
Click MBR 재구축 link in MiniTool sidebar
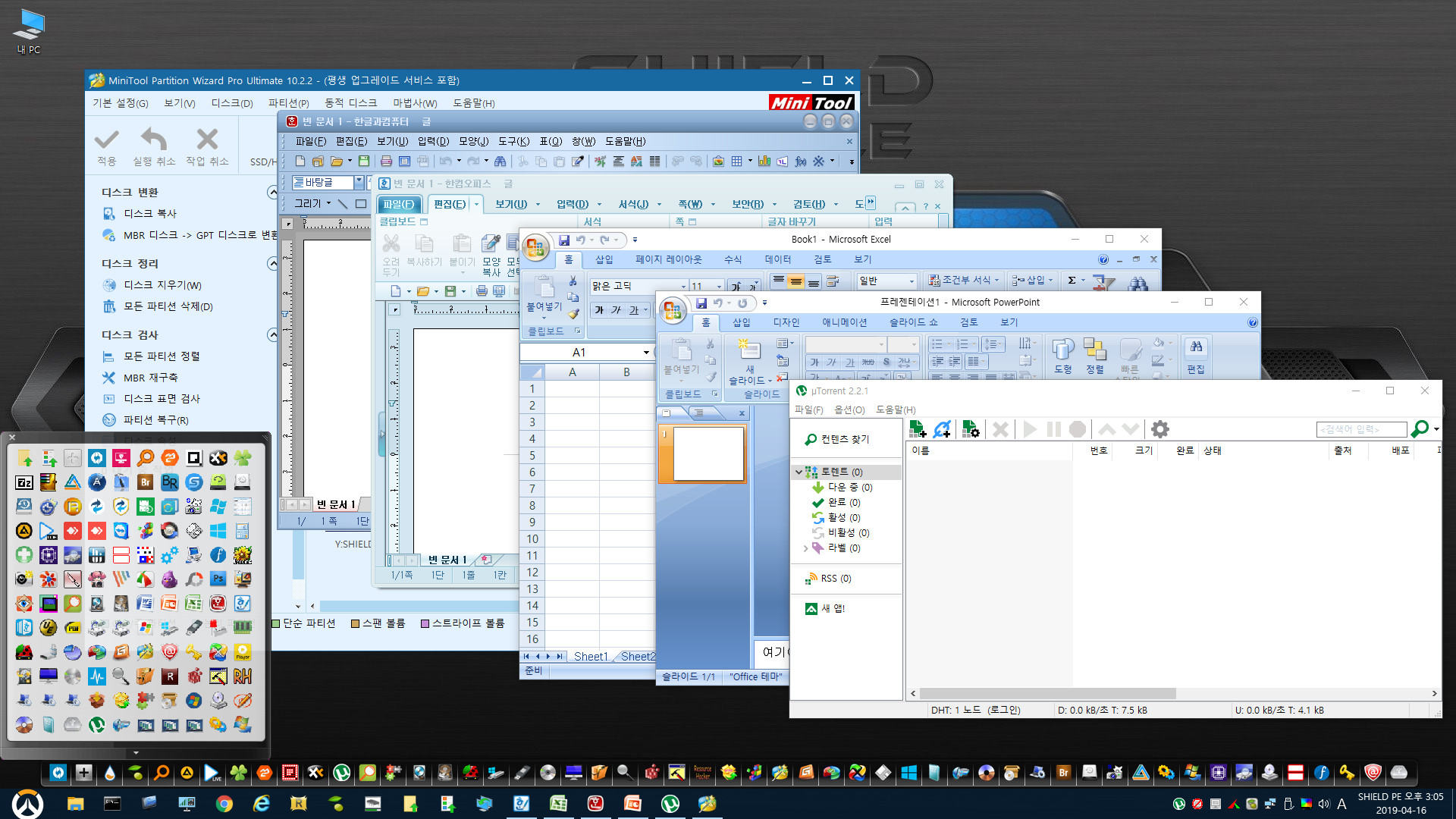(x=150, y=378)
